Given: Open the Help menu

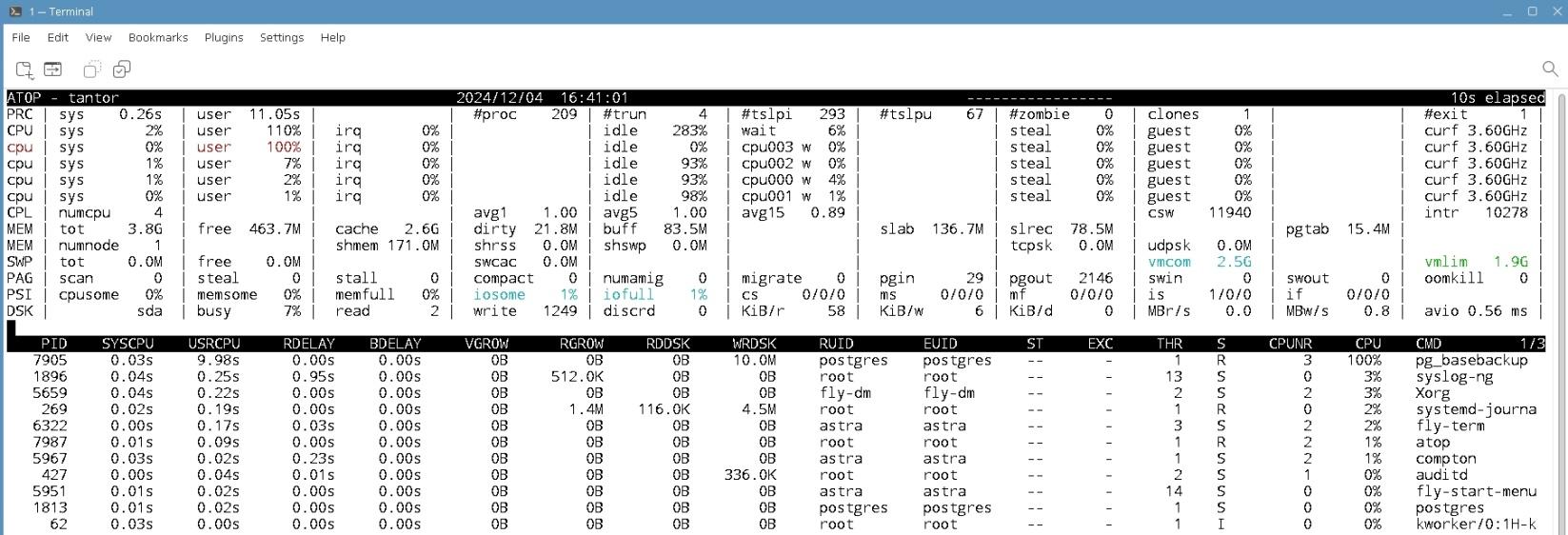Looking at the screenshot, I should pyautogui.click(x=332, y=37).
